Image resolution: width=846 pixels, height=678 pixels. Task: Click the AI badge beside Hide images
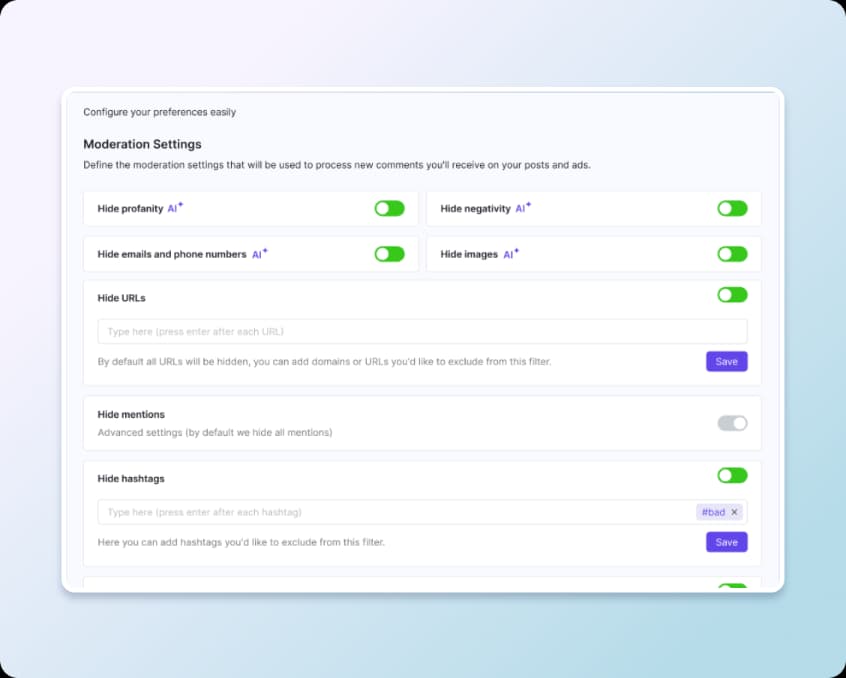[x=510, y=254]
